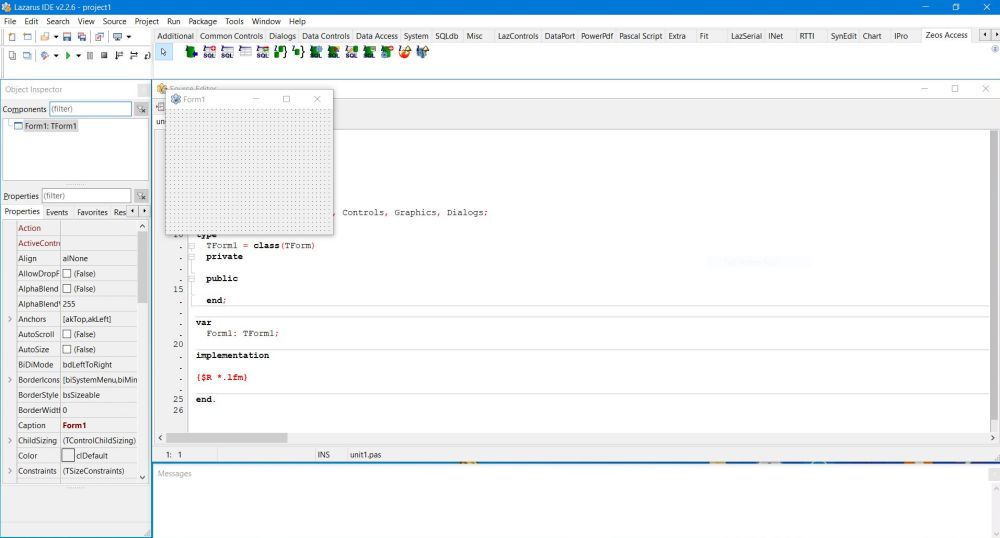The width and height of the screenshot is (1000, 538).
Task: Clear the Properties filter with its button
Action: 141,196
